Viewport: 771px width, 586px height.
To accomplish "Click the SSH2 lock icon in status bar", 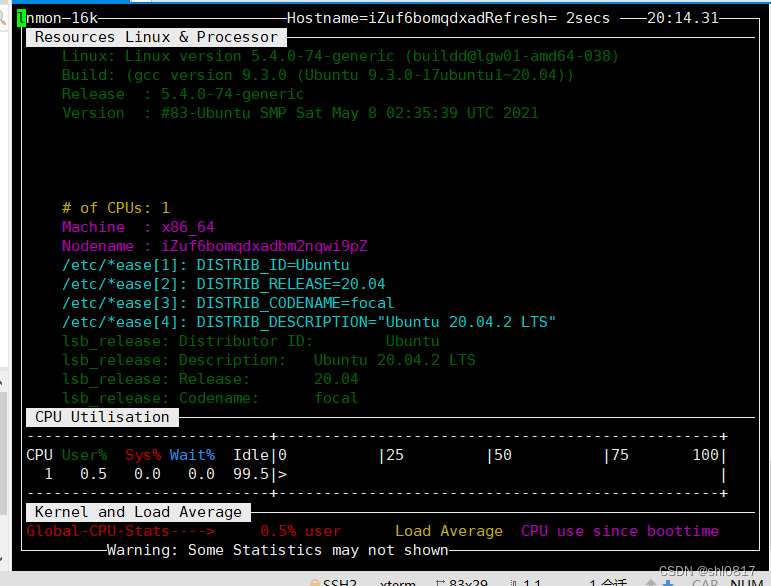I will (315, 583).
